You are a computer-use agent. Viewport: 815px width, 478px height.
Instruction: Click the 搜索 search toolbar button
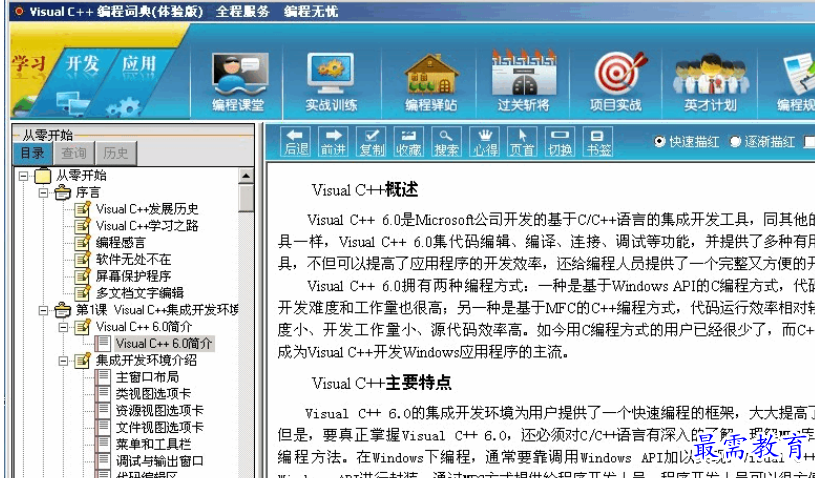446,142
